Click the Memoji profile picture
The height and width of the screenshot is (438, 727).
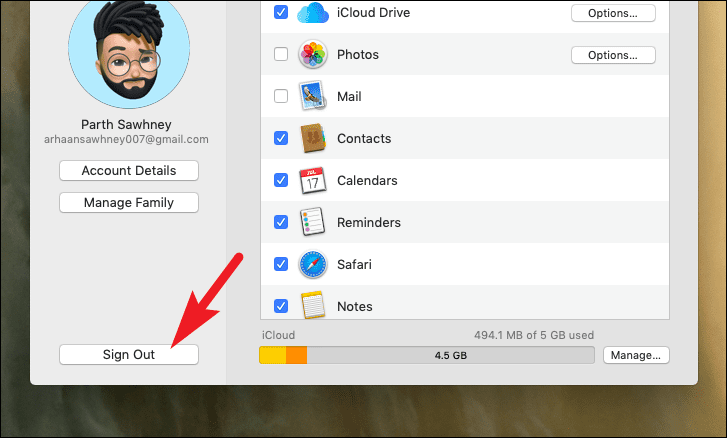click(x=129, y=48)
